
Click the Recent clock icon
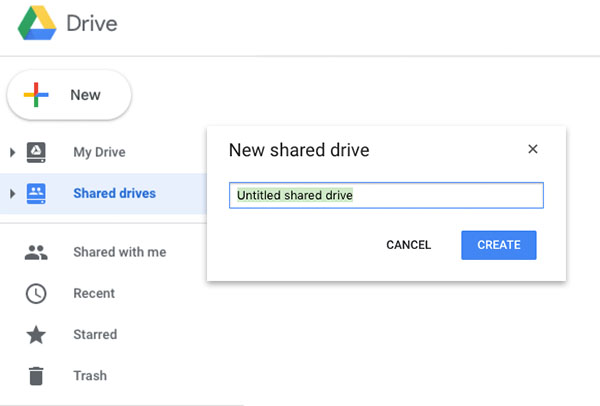[x=36, y=293]
